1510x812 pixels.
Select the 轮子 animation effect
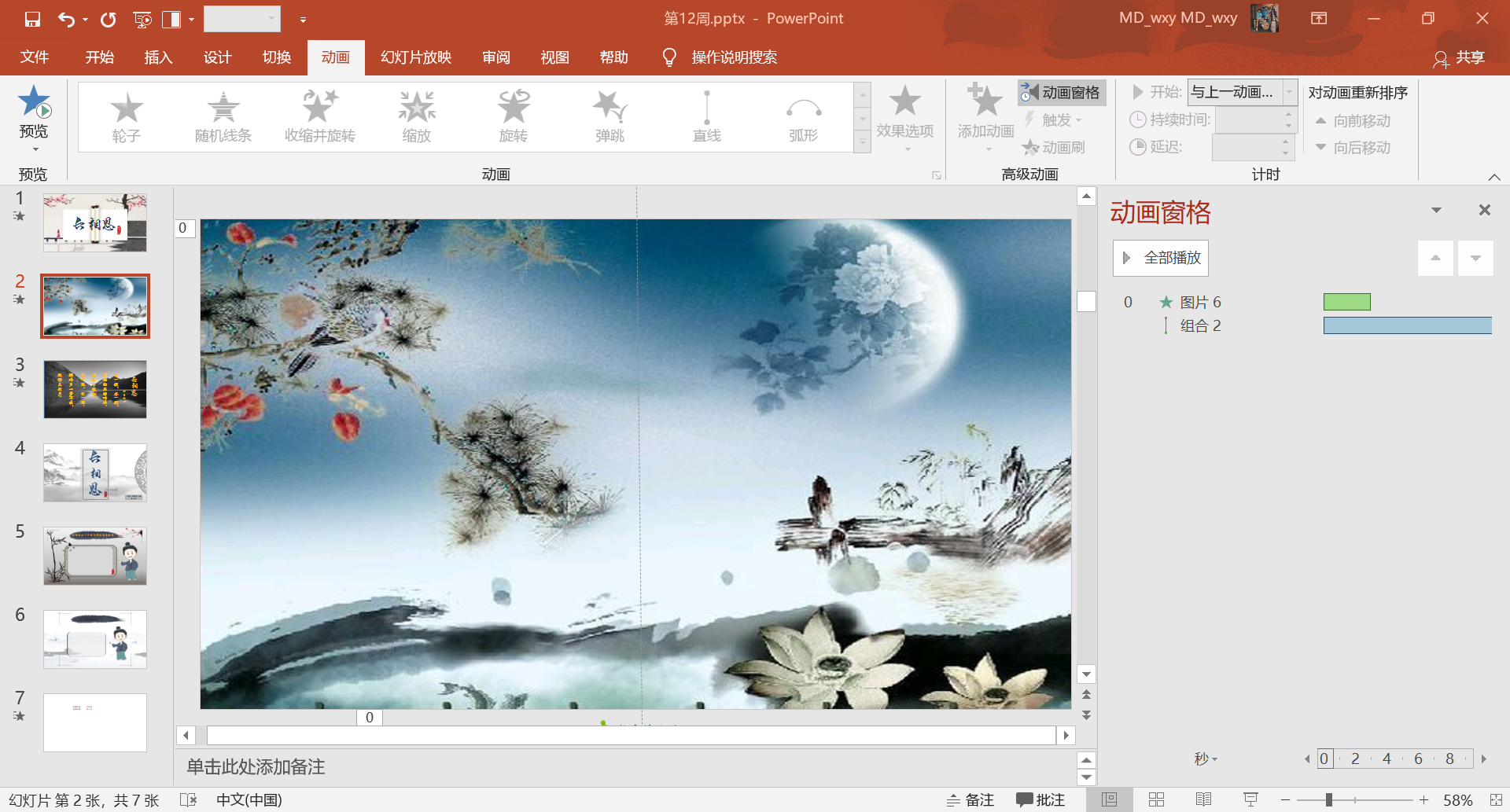coord(126,117)
